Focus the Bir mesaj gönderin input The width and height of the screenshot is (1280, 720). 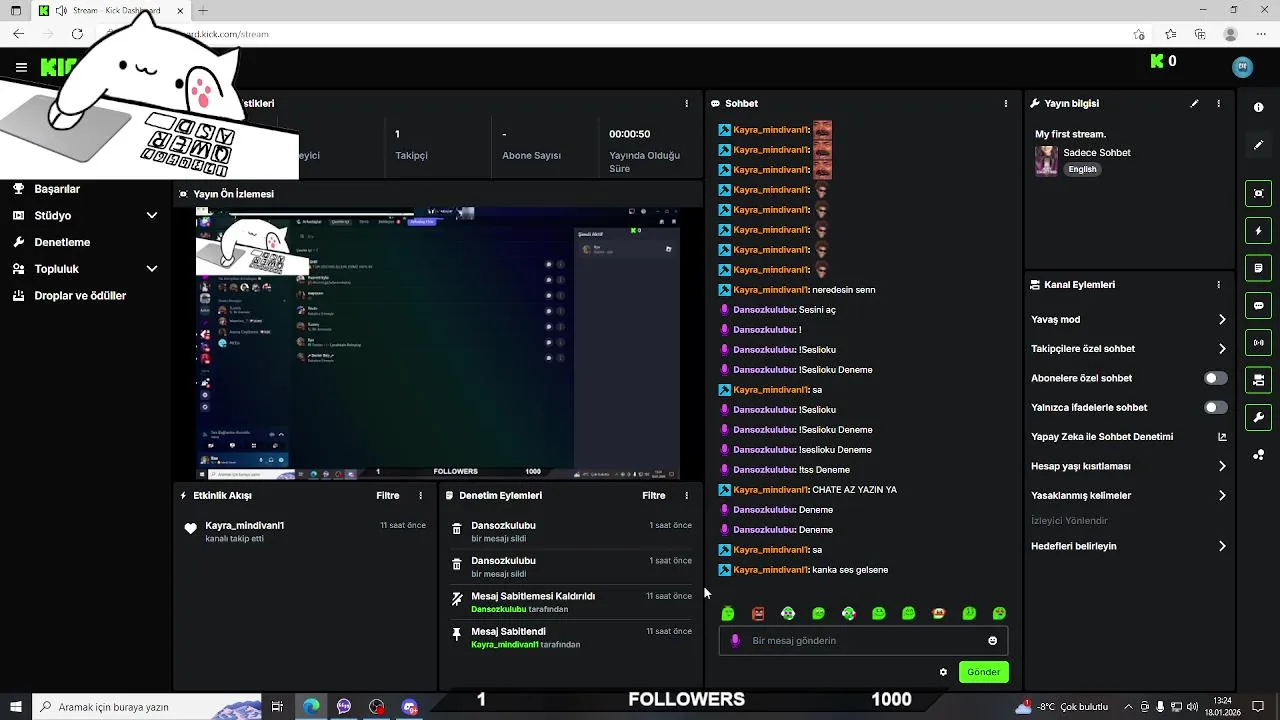click(863, 641)
